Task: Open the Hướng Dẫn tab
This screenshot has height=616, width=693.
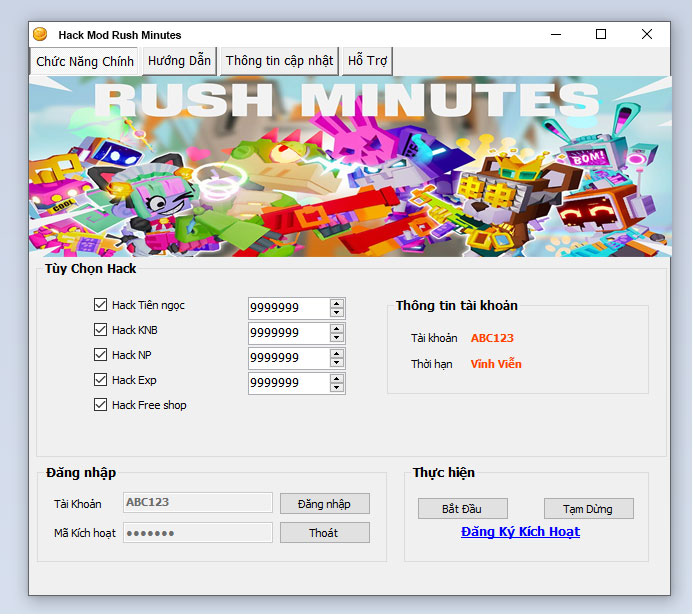Action: point(179,61)
